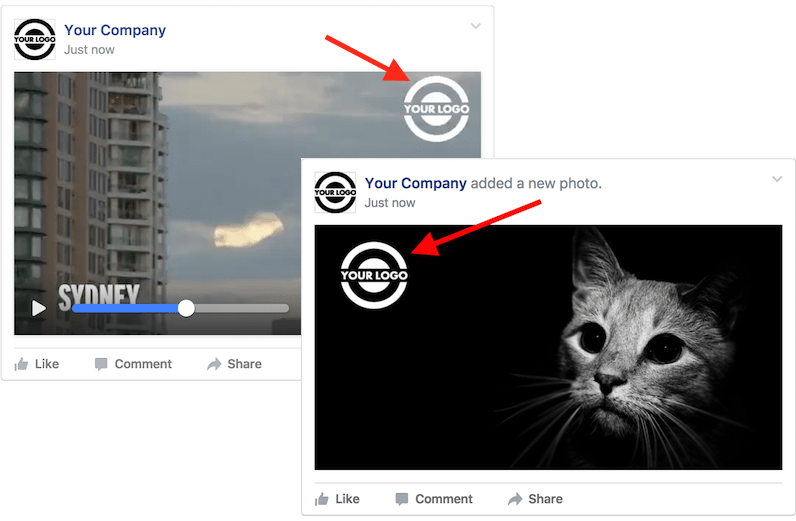Viewport: 796px width, 521px height.
Task: Open the options chevron on the video post
Action: pos(476,26)
